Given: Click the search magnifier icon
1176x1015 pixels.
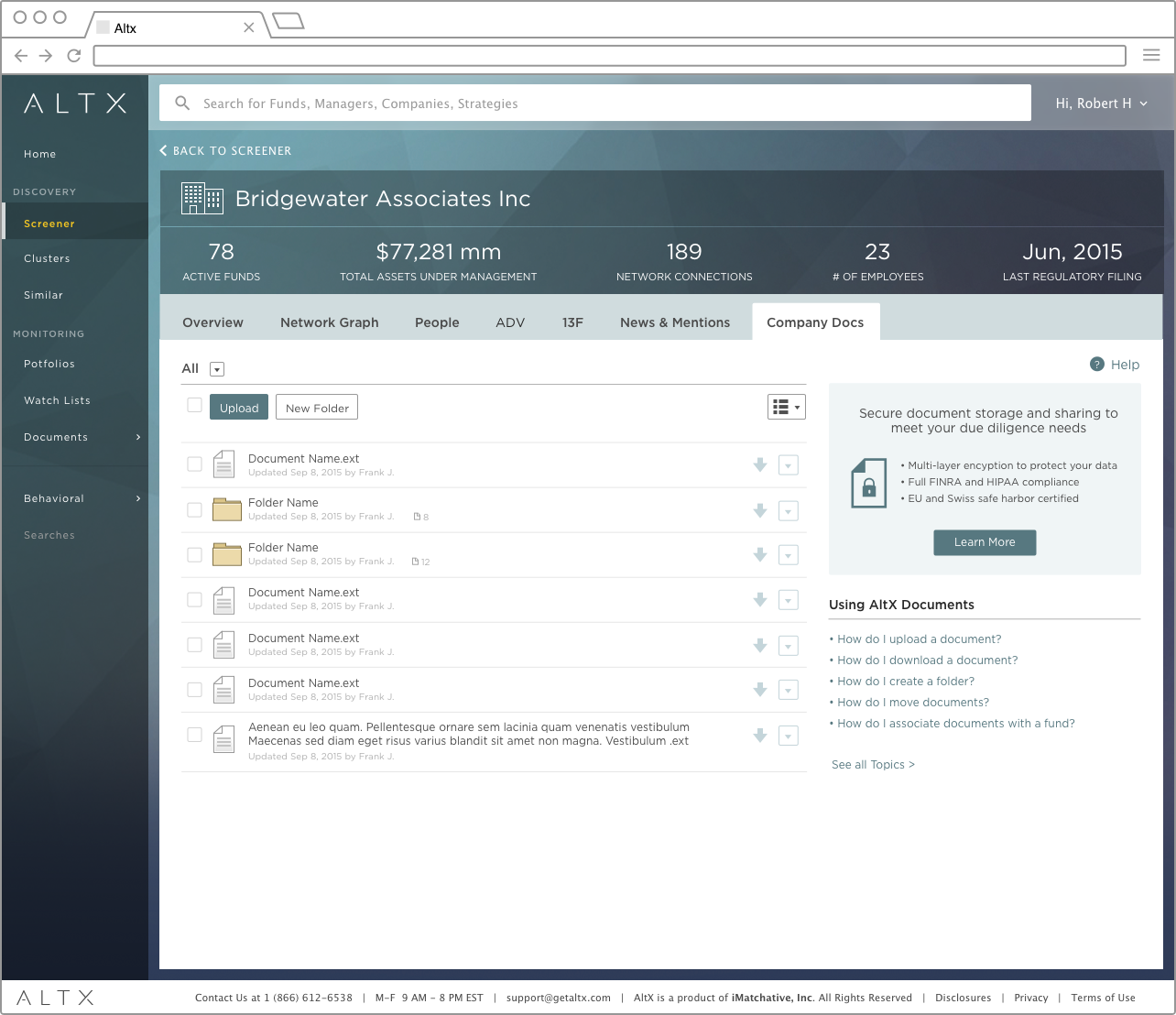Looking at the screenshot, I should 182,103.
